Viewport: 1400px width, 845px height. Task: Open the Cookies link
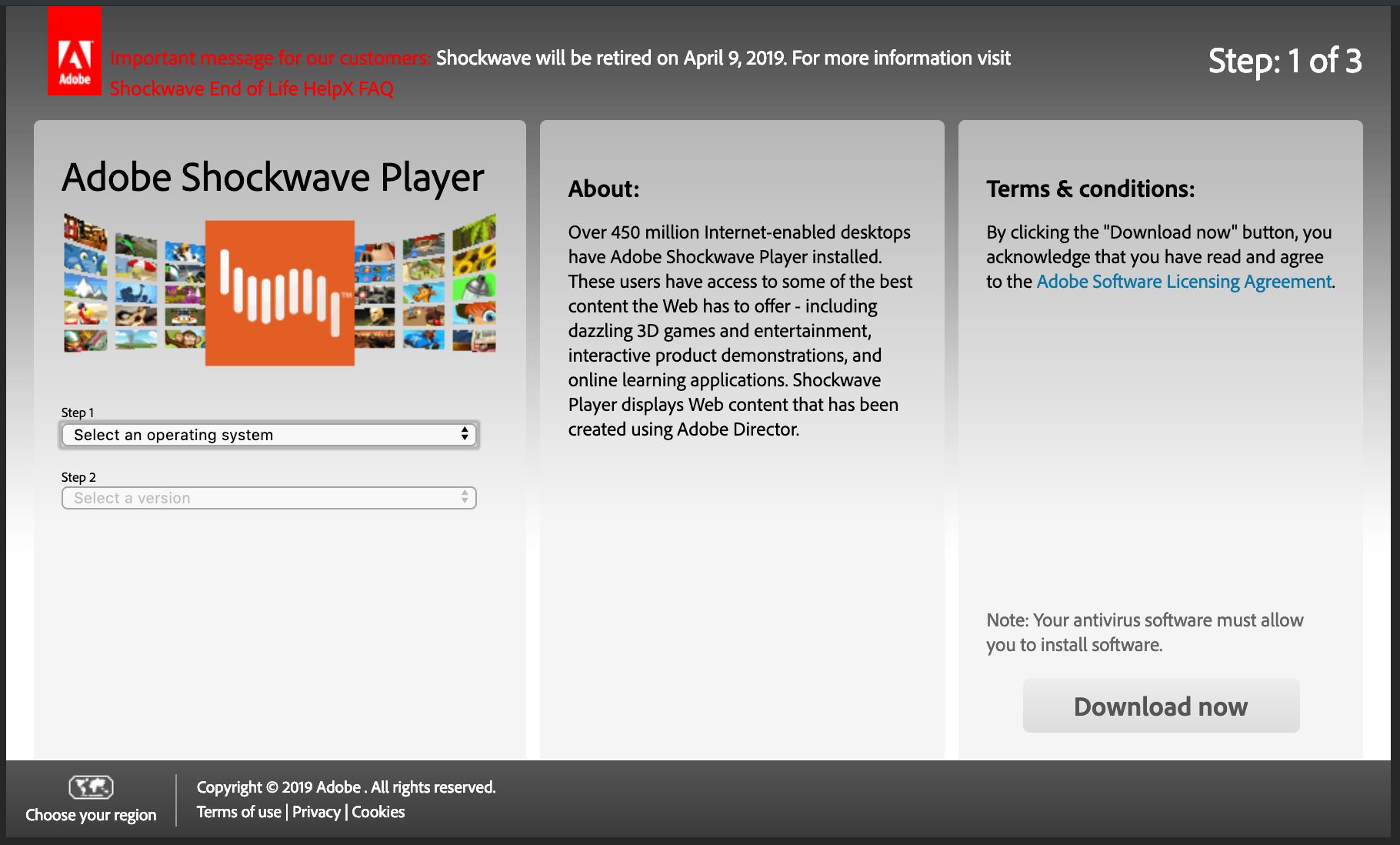pyautogui.click(x=378, y=812)
